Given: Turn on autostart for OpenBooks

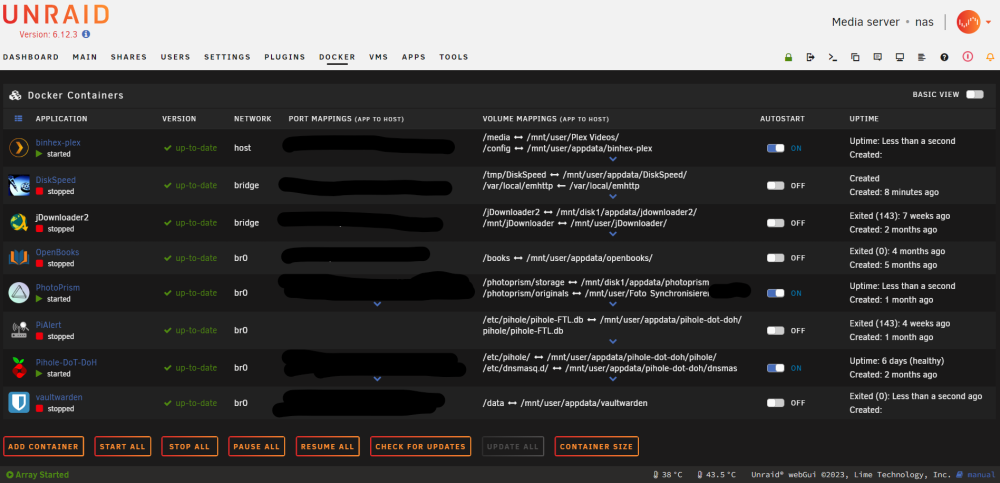Looking at the screenshot, I should tap(776, 258).
